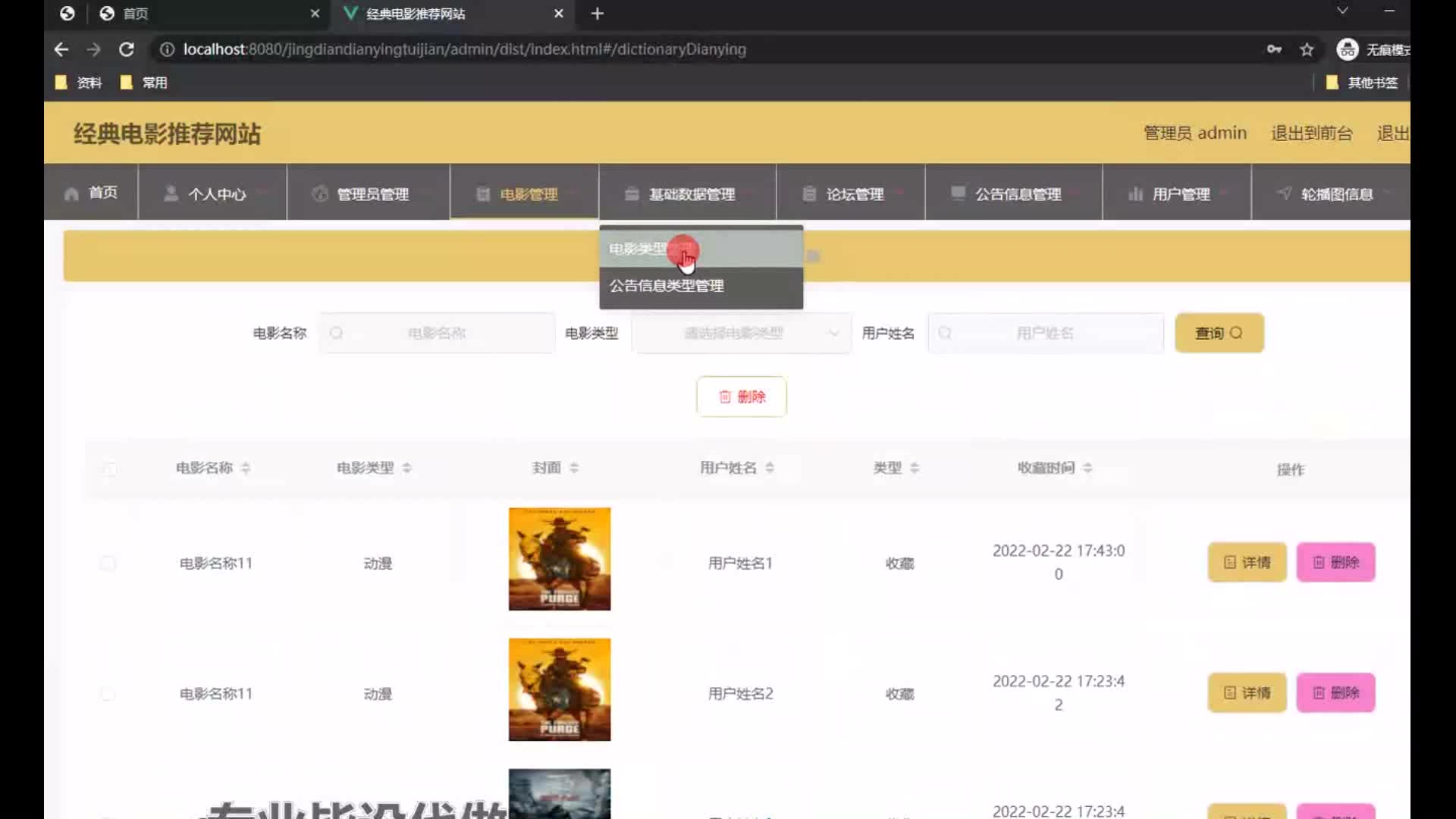Toggle the select-all checkbox in table header
This screenshot has width=1456, height=819.
point(111,469)
